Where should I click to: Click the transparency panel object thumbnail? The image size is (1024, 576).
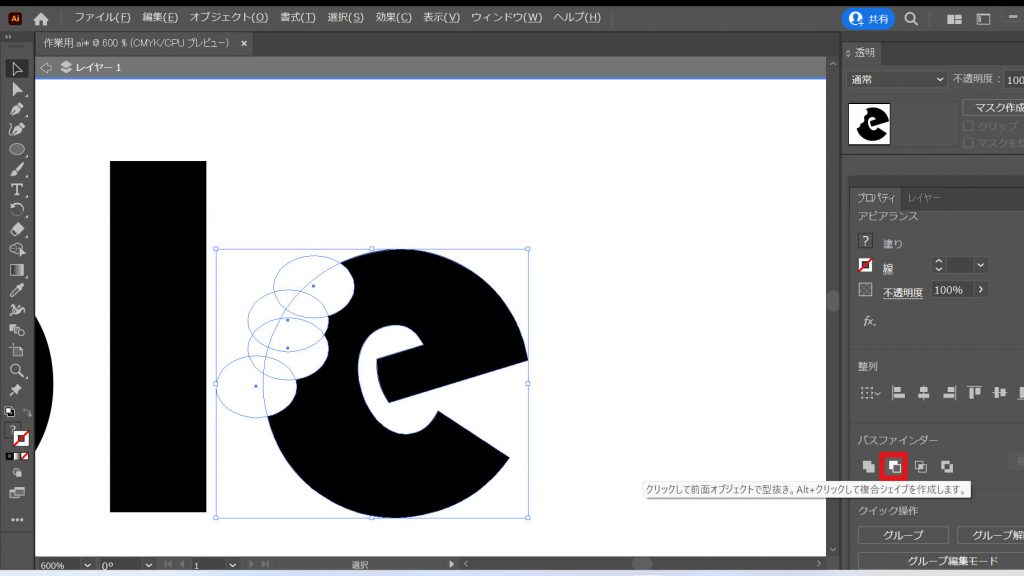[x=869, y=123]
